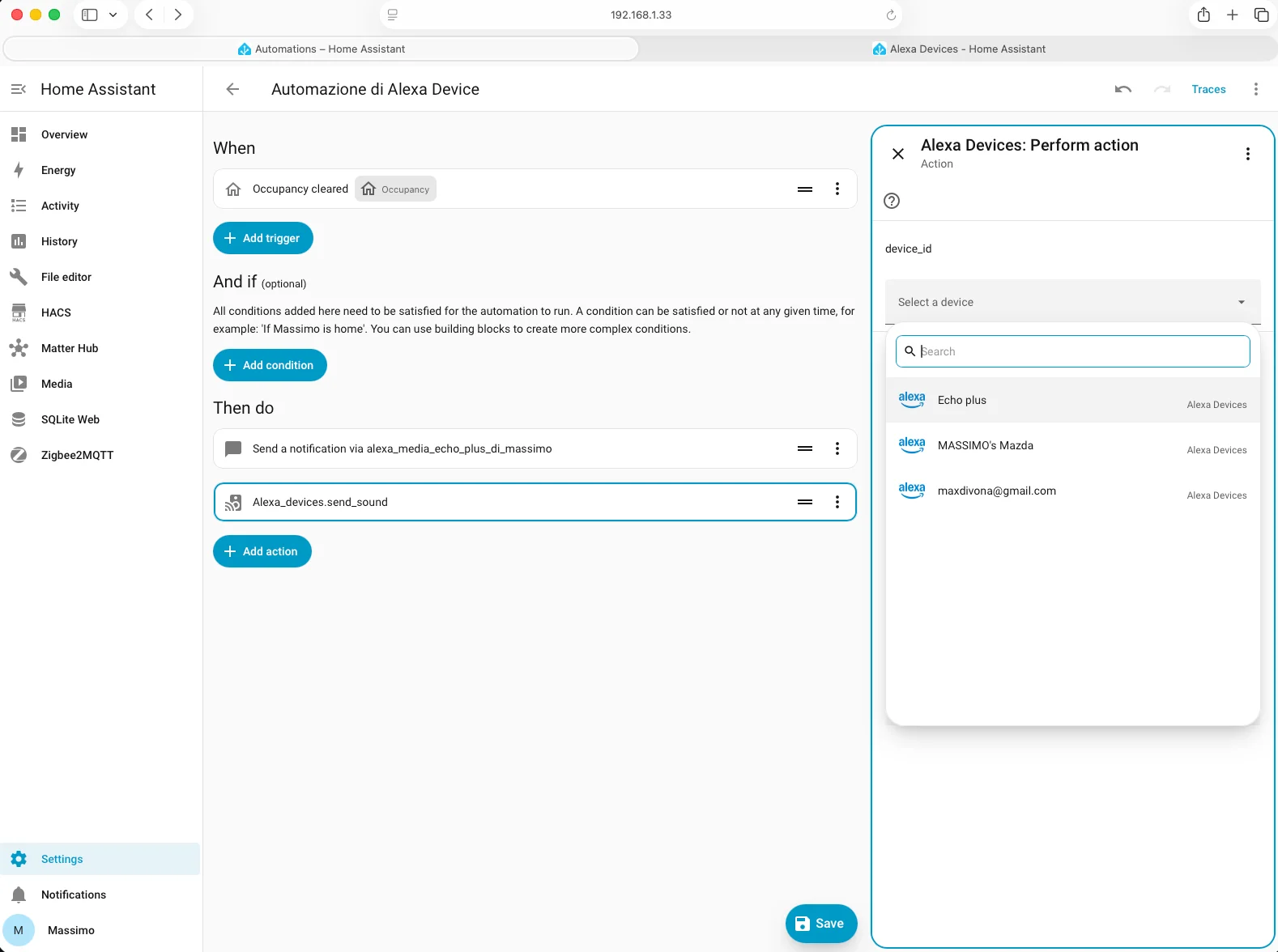Save the automation
The image size is (1278, 952).
click(821, 924)
